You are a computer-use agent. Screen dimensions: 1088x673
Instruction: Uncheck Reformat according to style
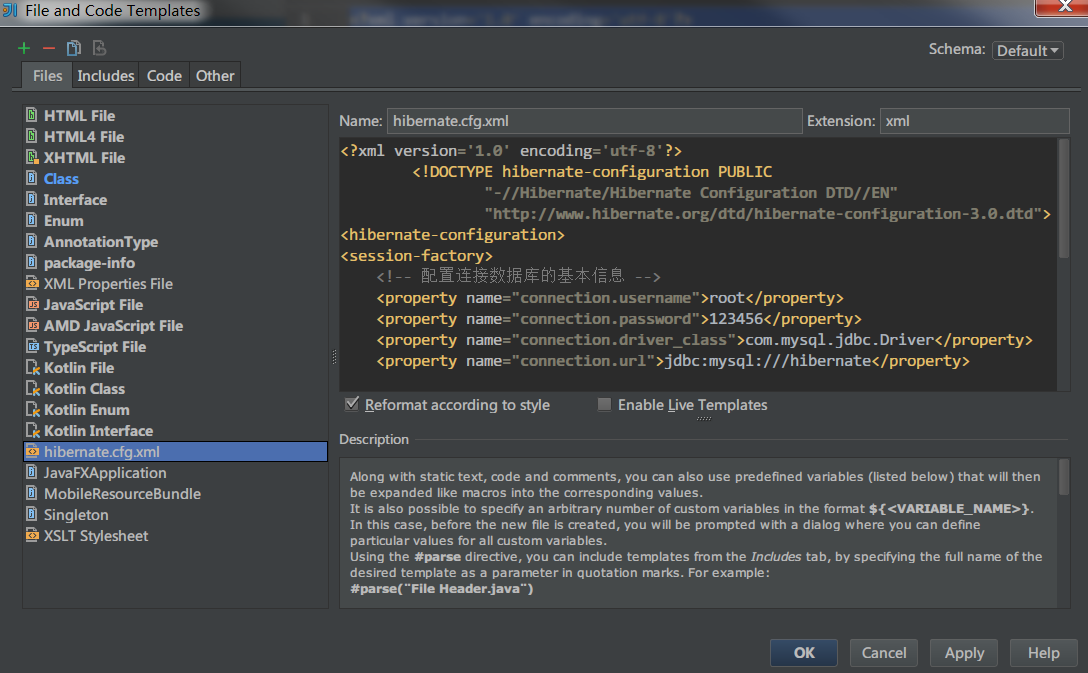point(352,404)
